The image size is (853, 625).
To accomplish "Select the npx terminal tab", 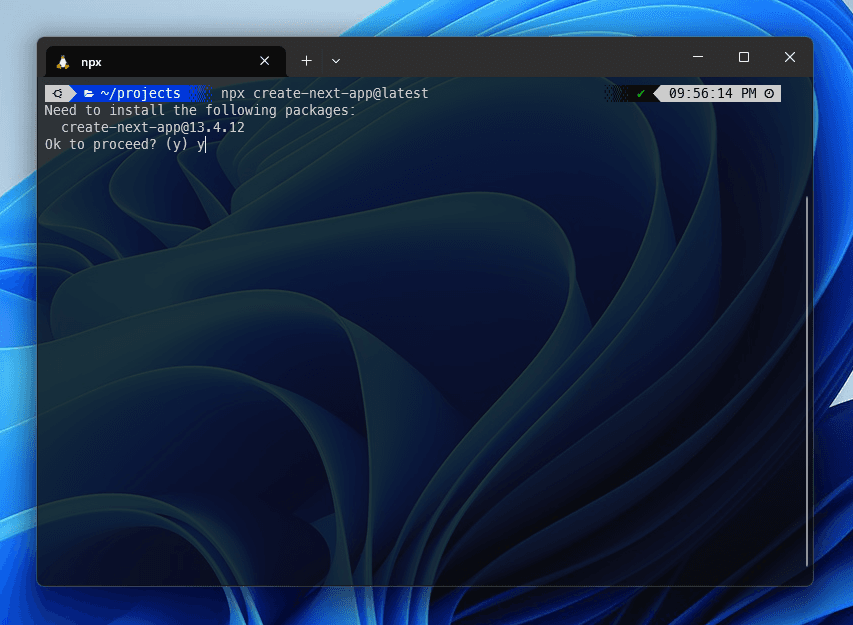I will [x=165, y=61].
